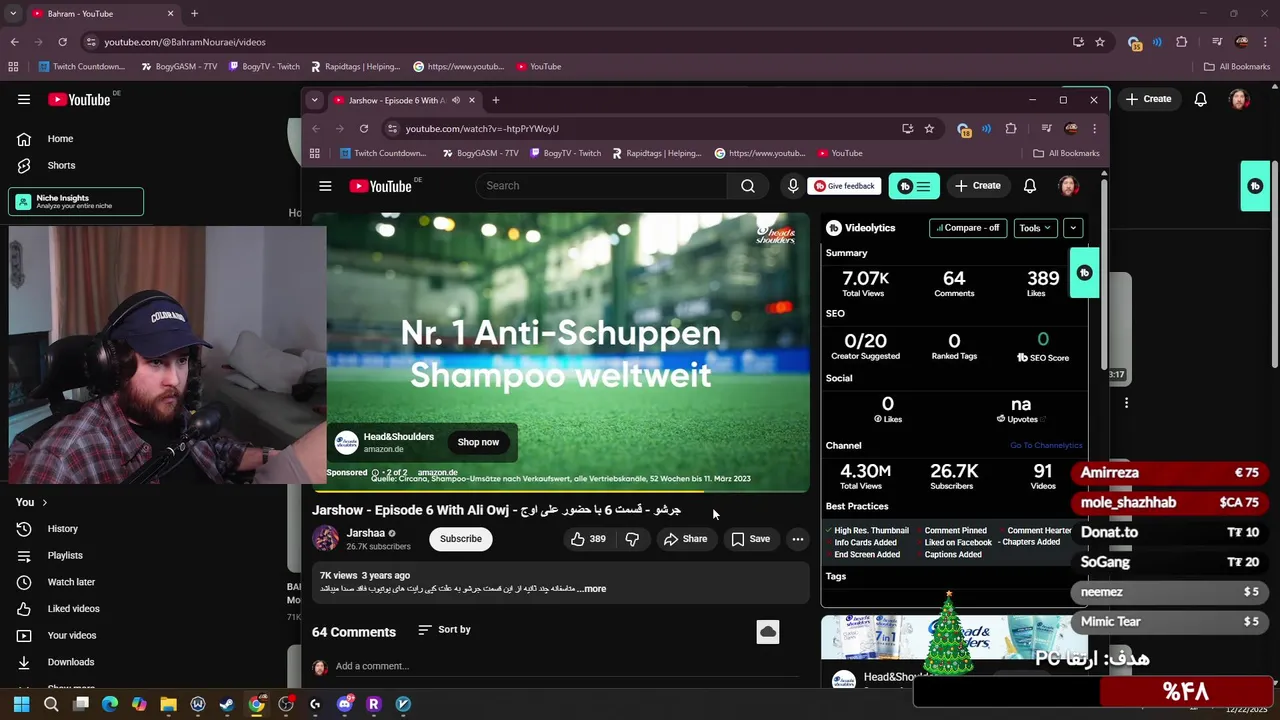Viewport: 1280px width, 720px height.
Task: Dislike the video using thumbs down icon
Action: (x=632, y=539)
